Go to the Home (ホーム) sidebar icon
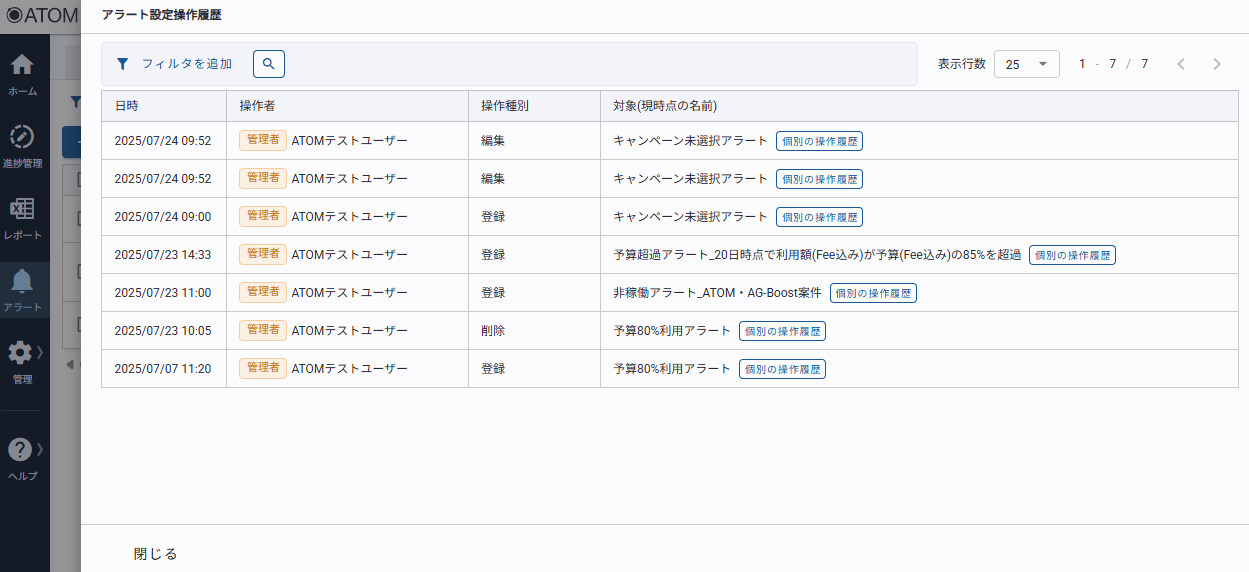1249x572 pixels. pyautogui.click(x=22, y=66)
